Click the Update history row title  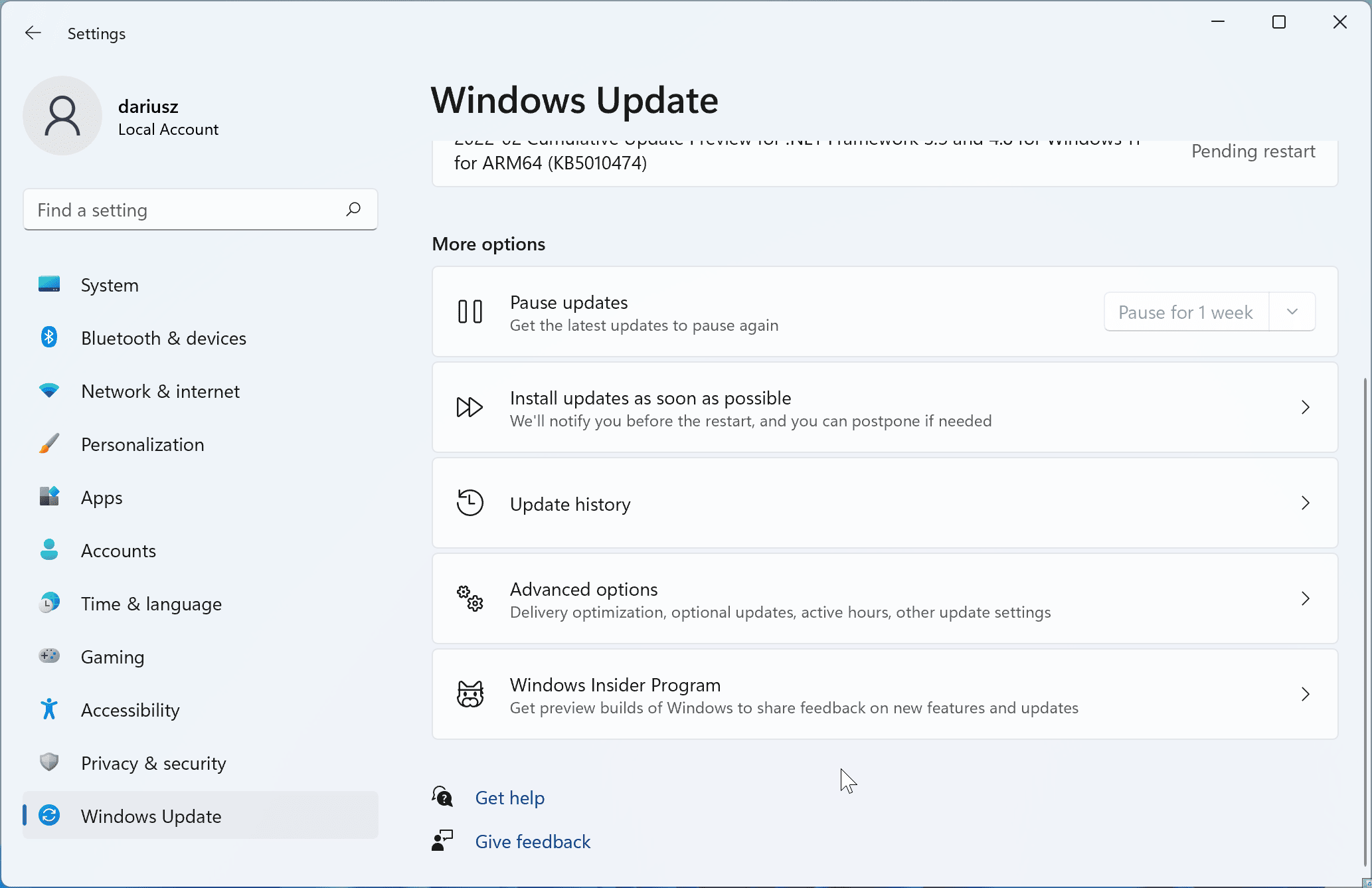(570, 504)
